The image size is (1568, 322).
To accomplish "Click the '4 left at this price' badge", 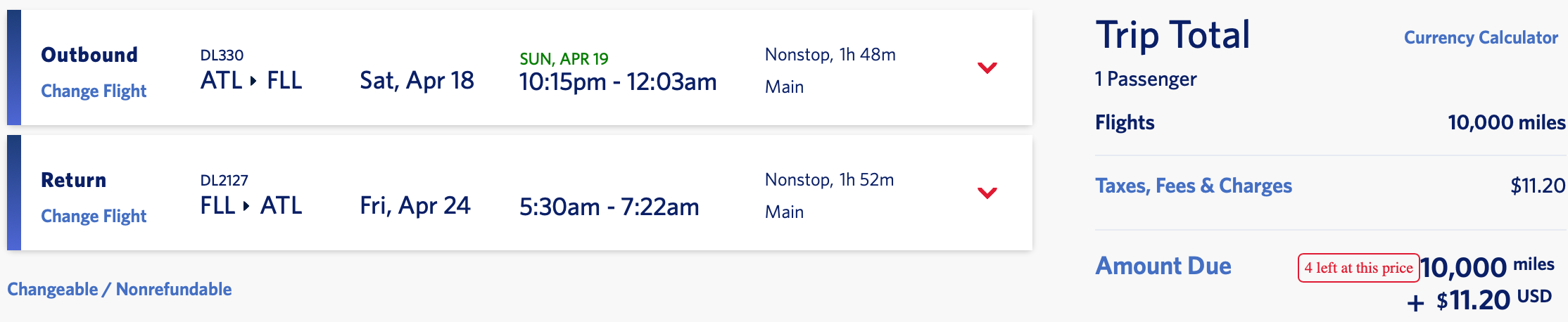I will pyautogui.click(x=1358, y=268).
